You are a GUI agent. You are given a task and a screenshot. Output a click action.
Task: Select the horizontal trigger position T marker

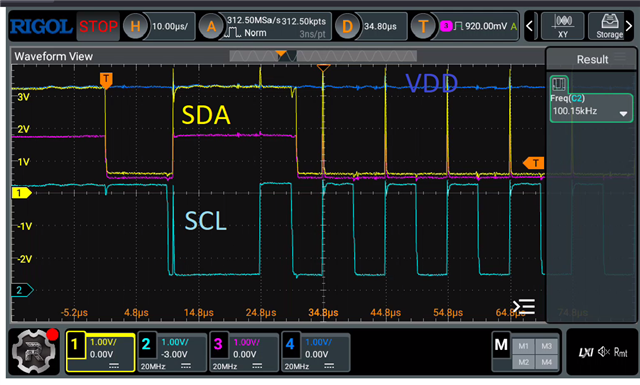[x=106, y=80]
